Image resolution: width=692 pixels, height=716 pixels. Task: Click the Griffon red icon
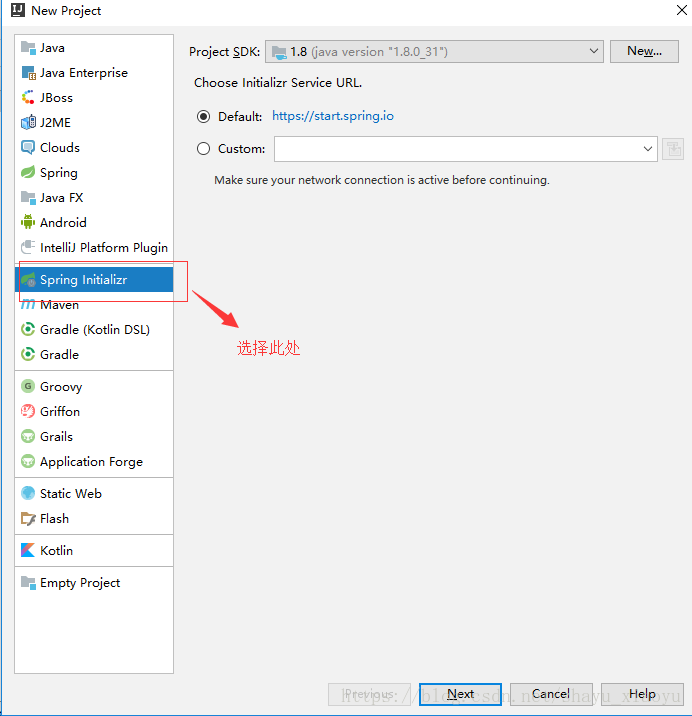pos(28,411)
